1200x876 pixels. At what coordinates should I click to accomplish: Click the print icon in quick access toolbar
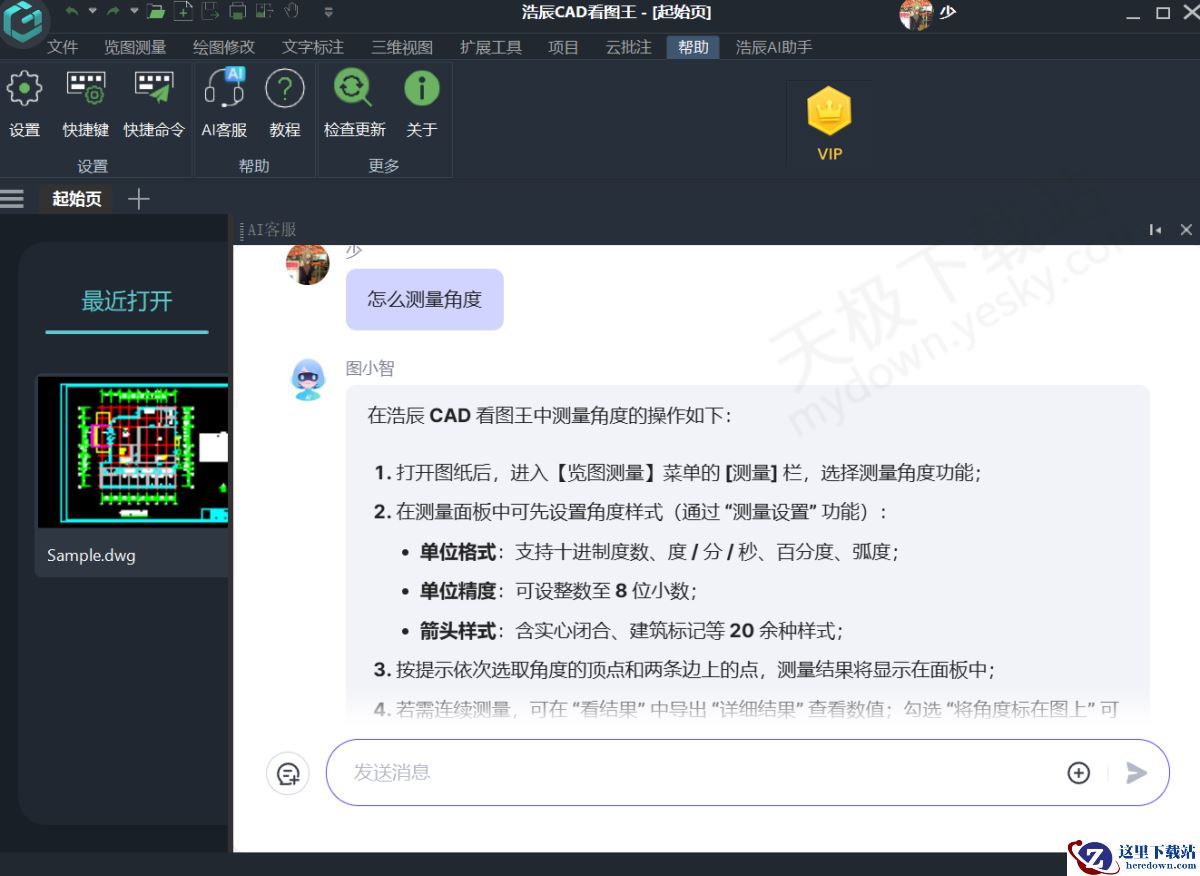[238, 12]
